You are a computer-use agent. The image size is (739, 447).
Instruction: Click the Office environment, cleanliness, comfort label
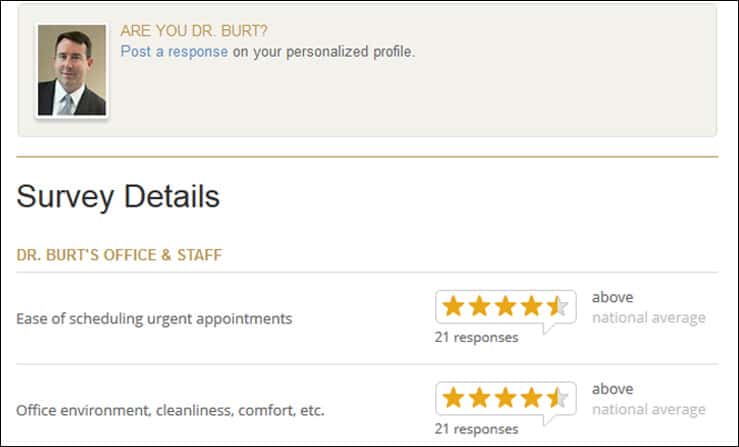pos(170,410)
